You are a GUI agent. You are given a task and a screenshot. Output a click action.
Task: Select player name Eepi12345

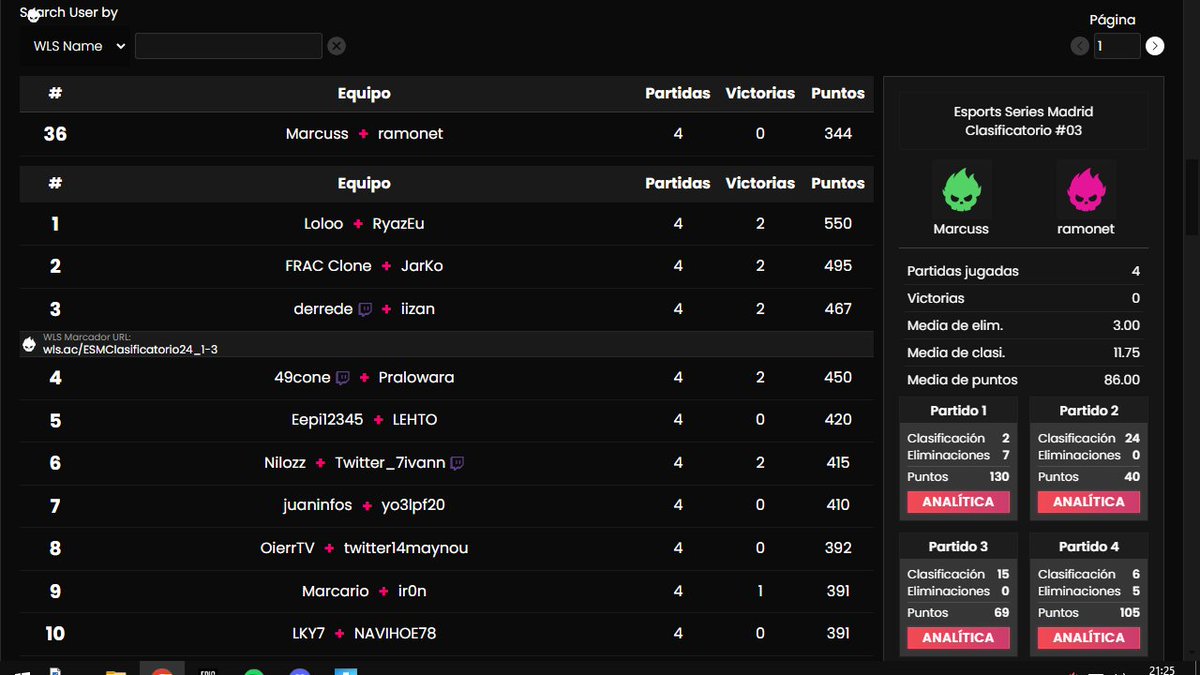point(327,420)
